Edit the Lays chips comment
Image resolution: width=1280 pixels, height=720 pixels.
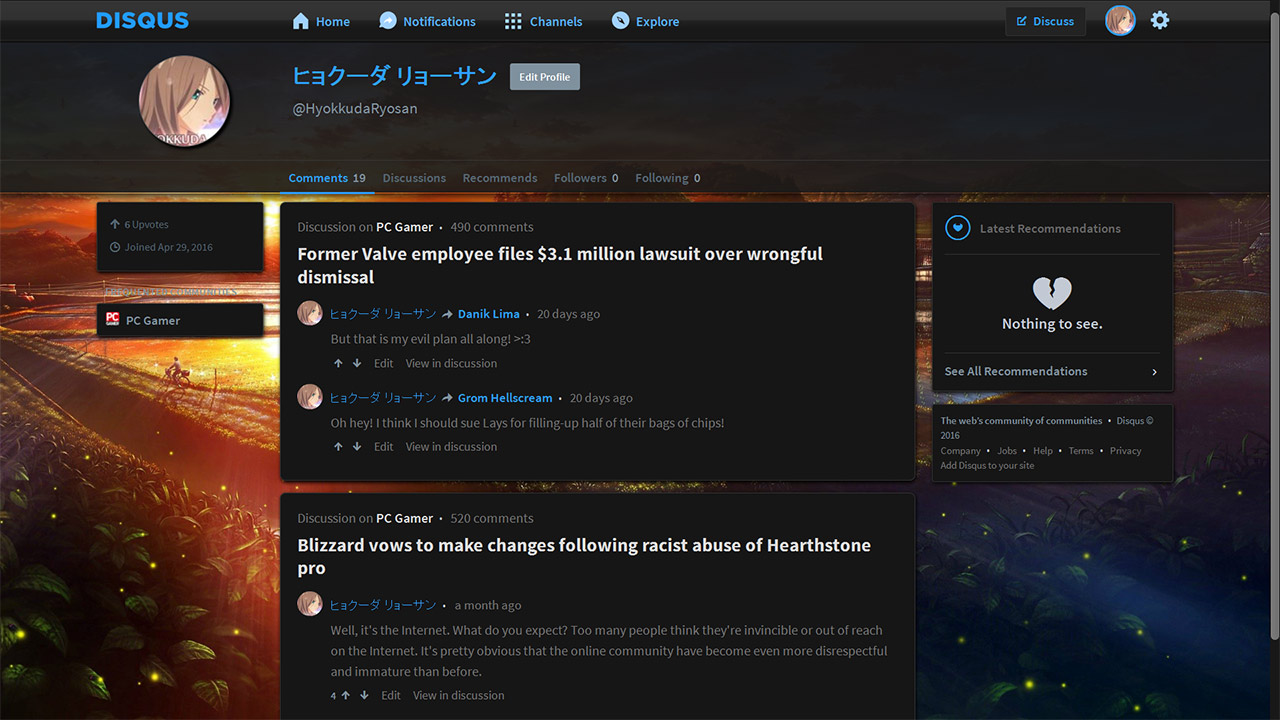click(384, 447)
